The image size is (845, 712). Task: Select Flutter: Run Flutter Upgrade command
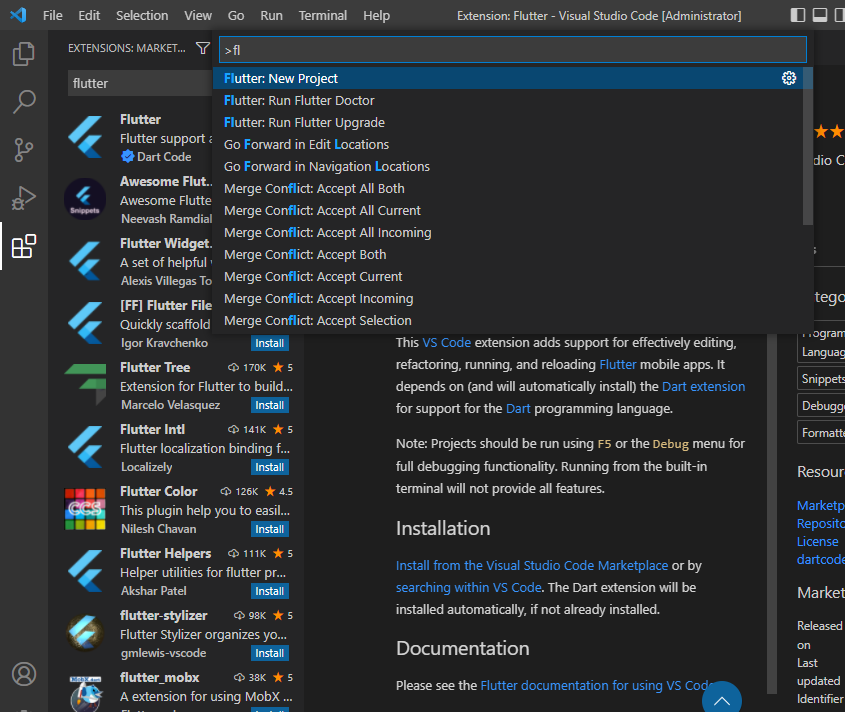[x=507, y=122]
